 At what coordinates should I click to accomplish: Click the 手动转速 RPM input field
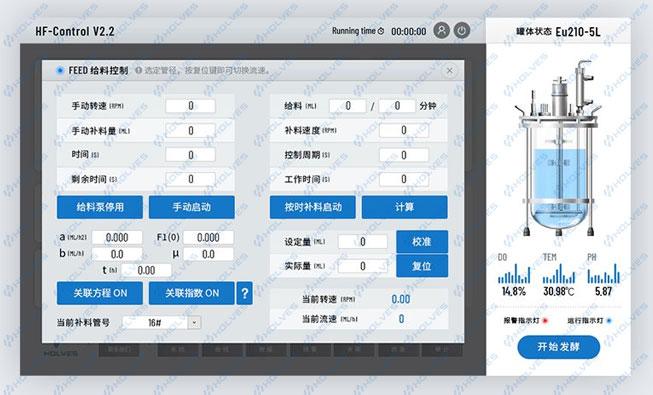coord(190,106)
